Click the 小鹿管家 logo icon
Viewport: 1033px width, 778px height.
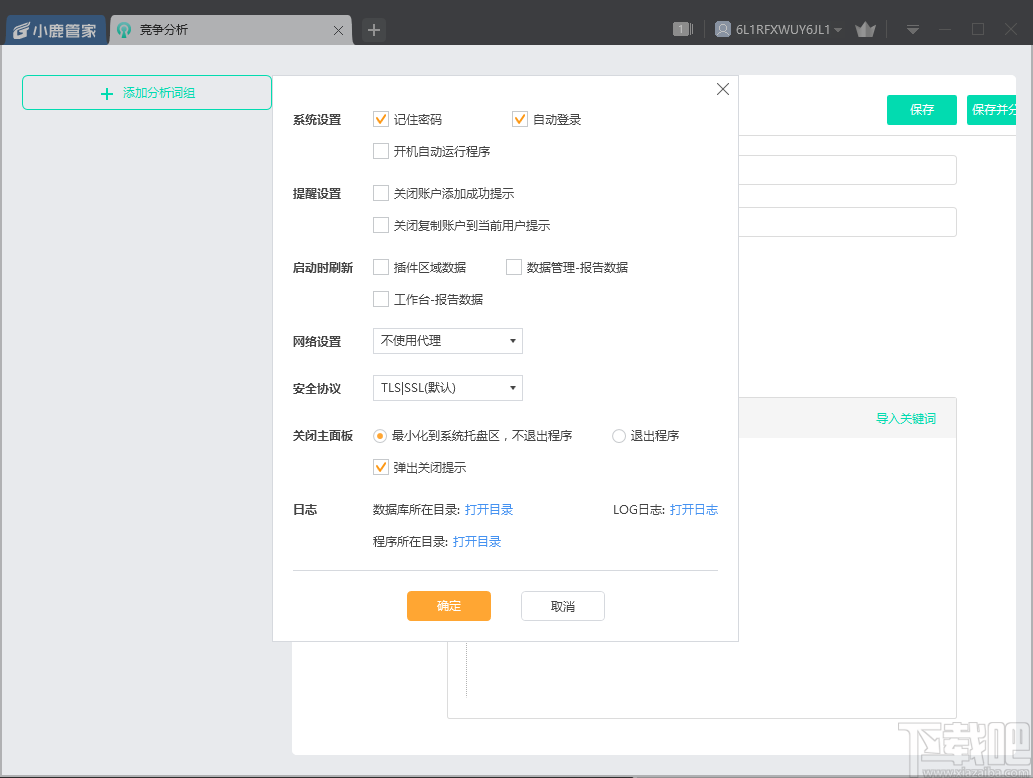20,29
